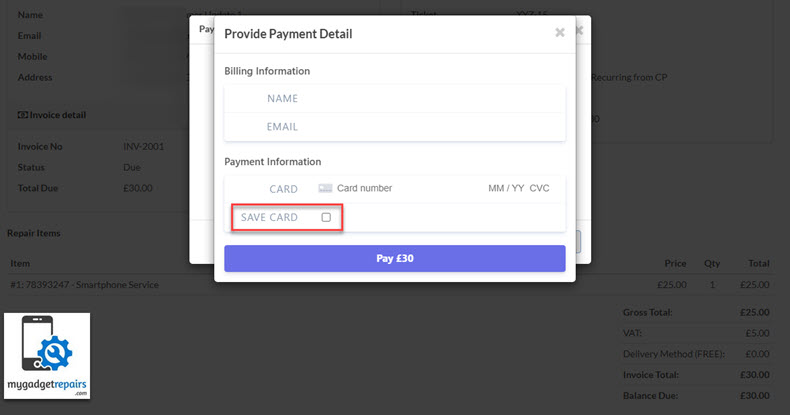Focus the Name billing field
Viewport: 790px width, 415px height.
click(x=394, y=99)
